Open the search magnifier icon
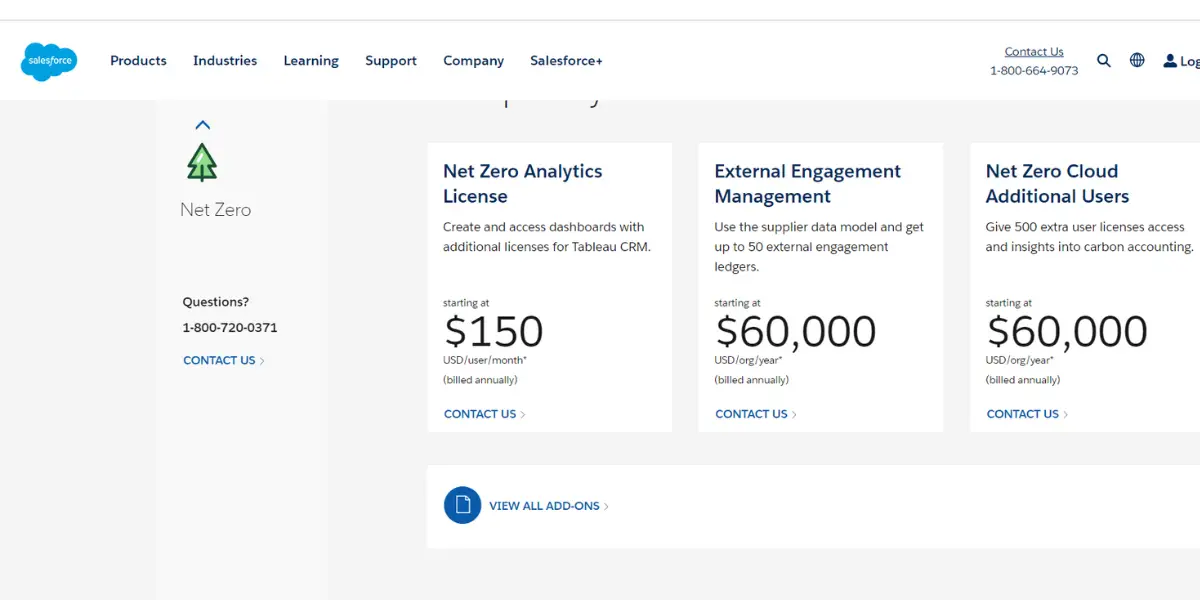Image resolution: width=1200 pixels, height=600 pixels. (x=1104, y=60)
